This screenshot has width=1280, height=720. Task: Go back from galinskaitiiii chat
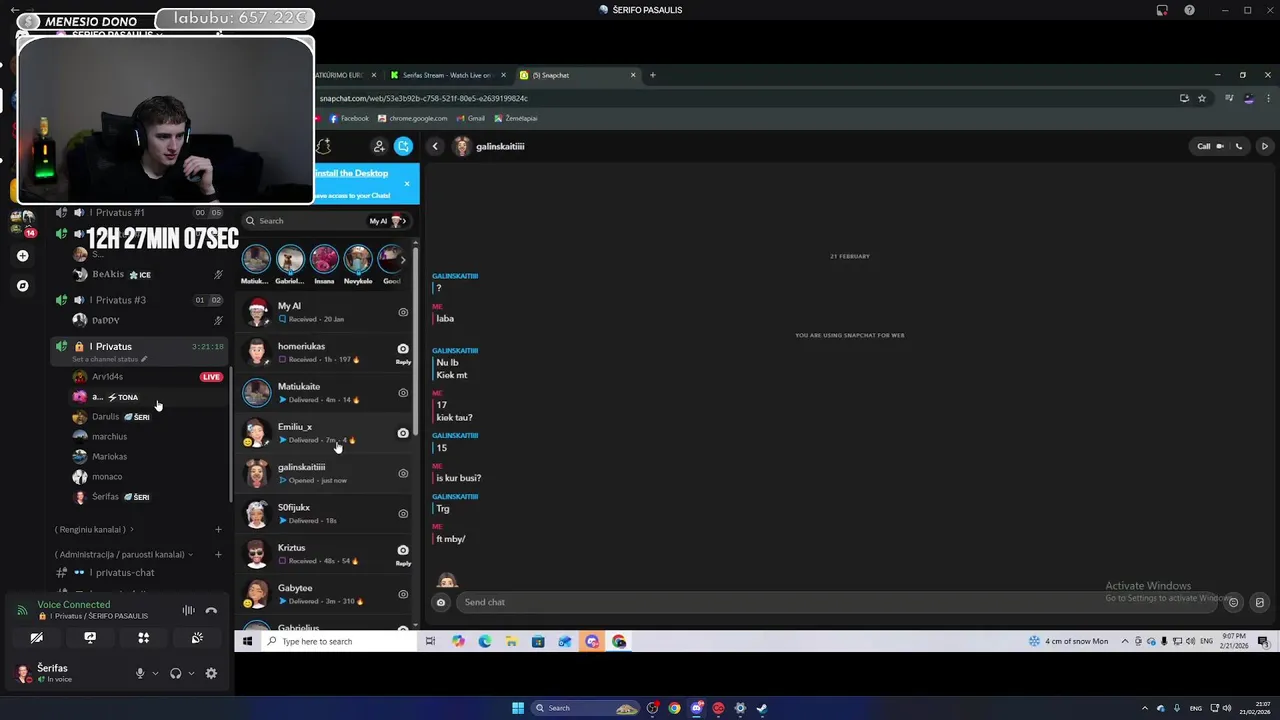point(435,146)
